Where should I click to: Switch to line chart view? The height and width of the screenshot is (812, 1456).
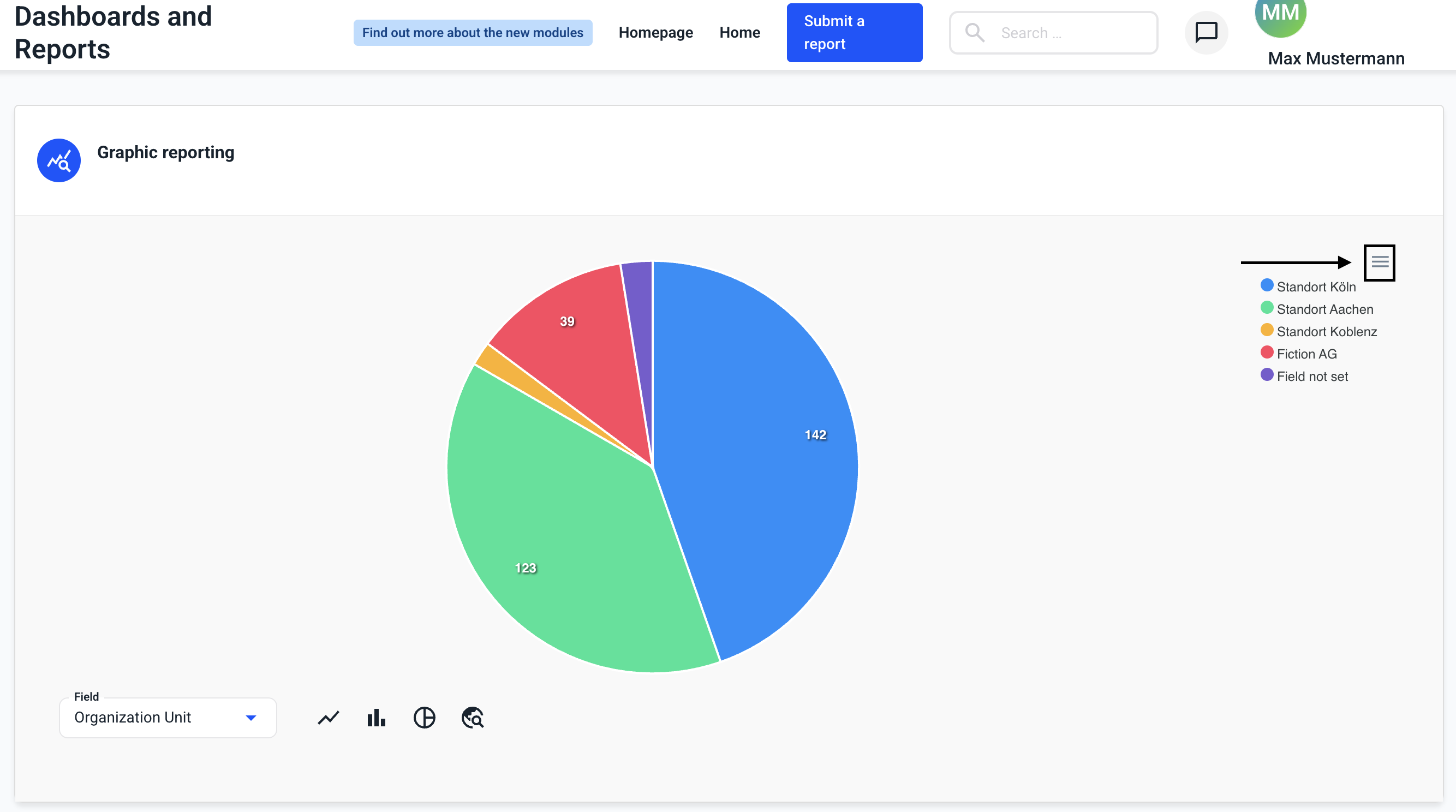(329, 718)
